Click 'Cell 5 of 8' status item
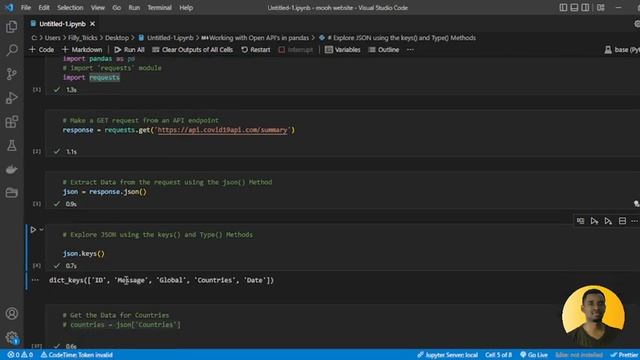 click(x=498, y=355)
